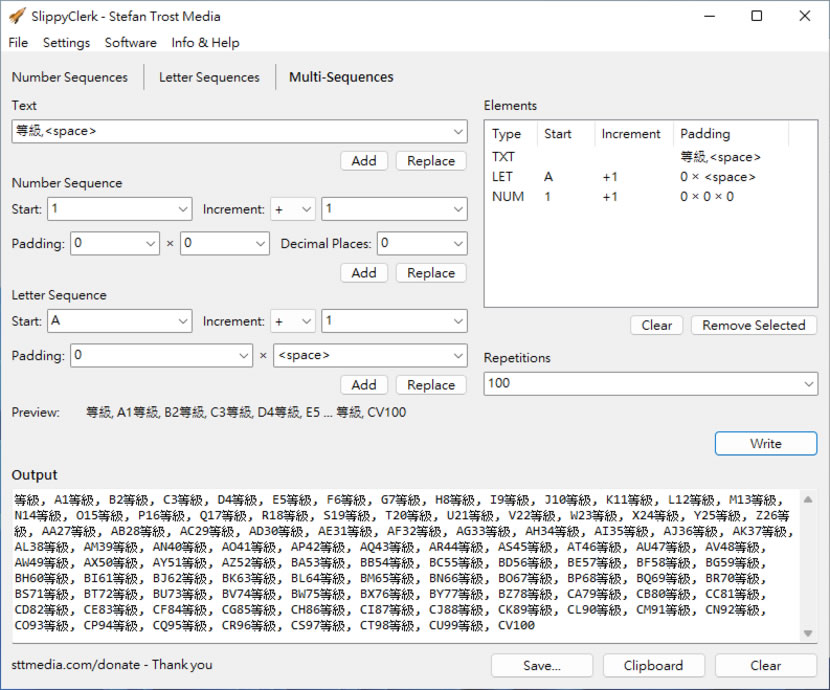Click the Padding column header in Elements

pos(730,134)
